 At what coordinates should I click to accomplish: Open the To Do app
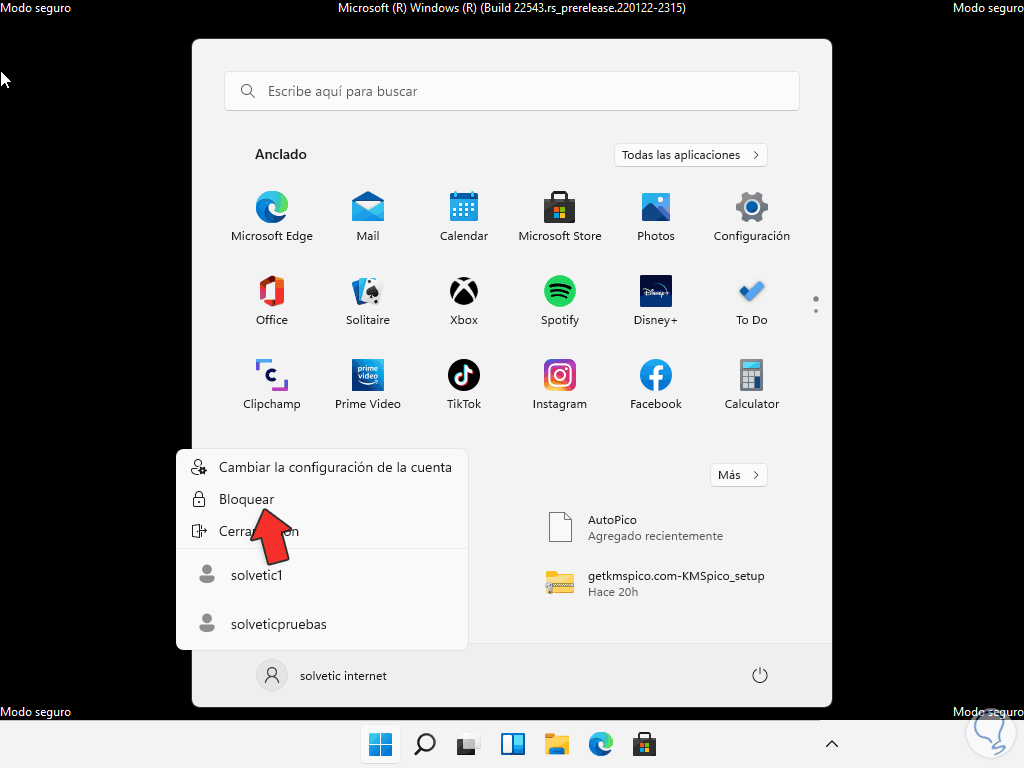(x=752, y=300)
